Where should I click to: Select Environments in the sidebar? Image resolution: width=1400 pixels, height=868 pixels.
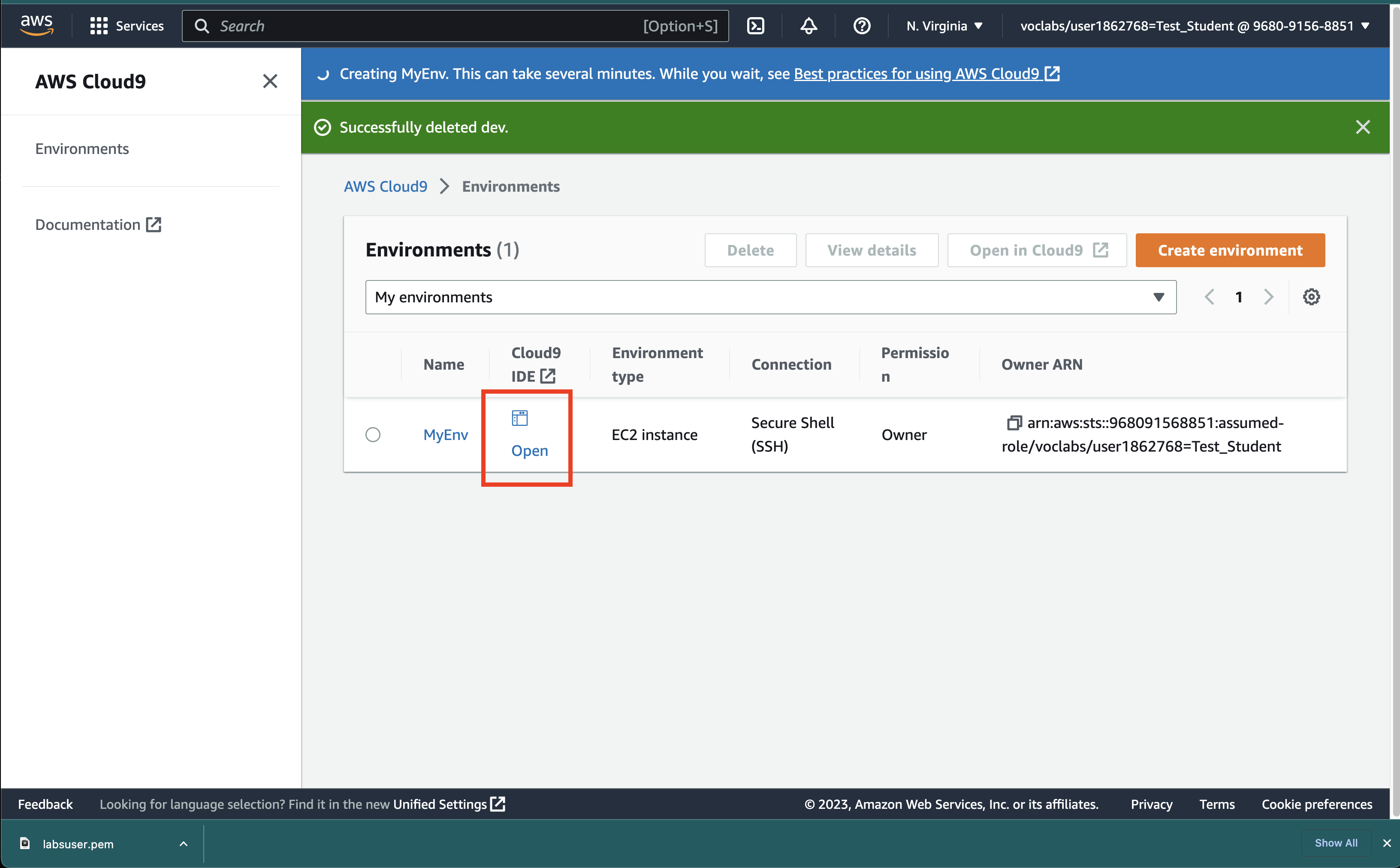81,148
